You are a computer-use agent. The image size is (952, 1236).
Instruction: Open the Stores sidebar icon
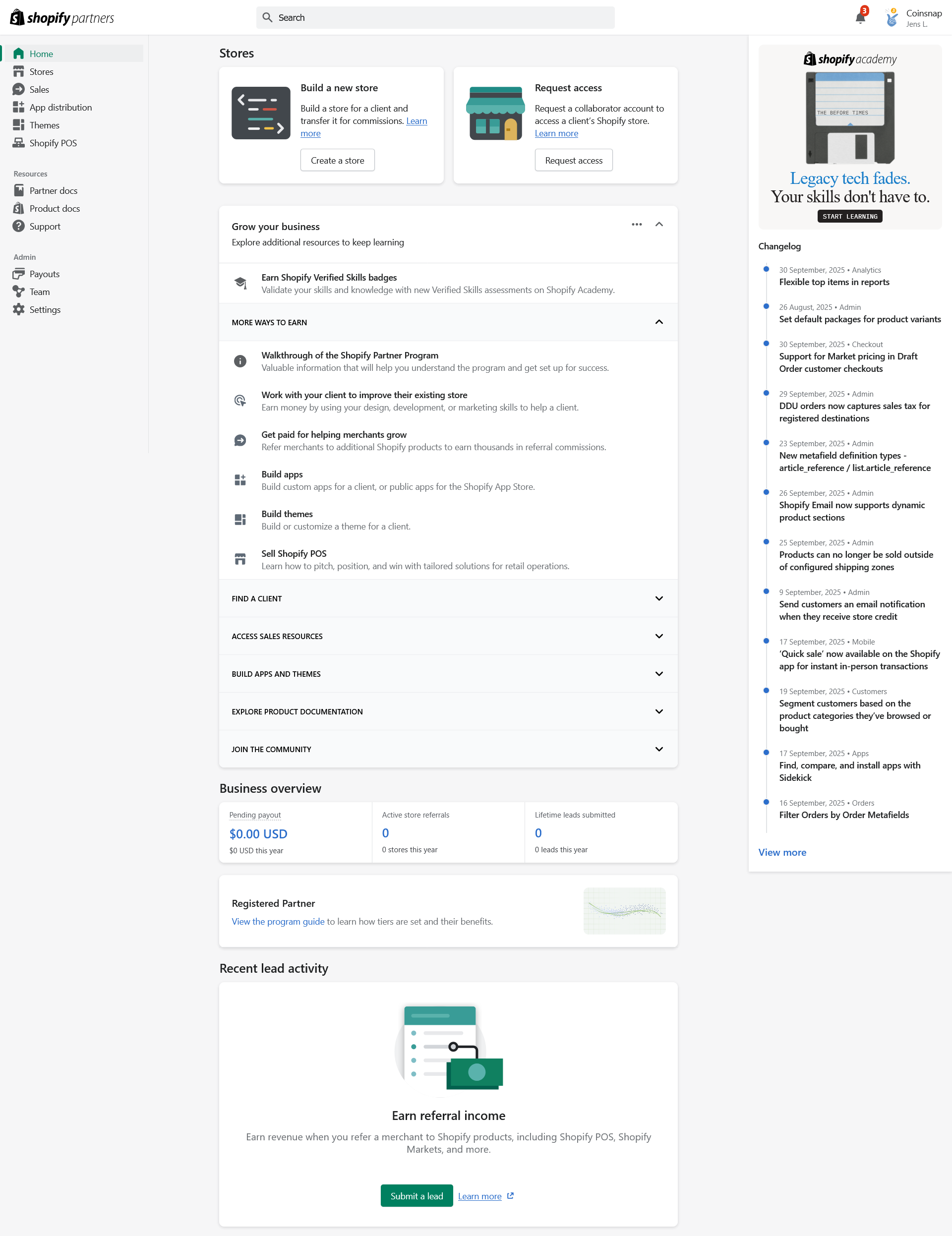coord(19,72)
